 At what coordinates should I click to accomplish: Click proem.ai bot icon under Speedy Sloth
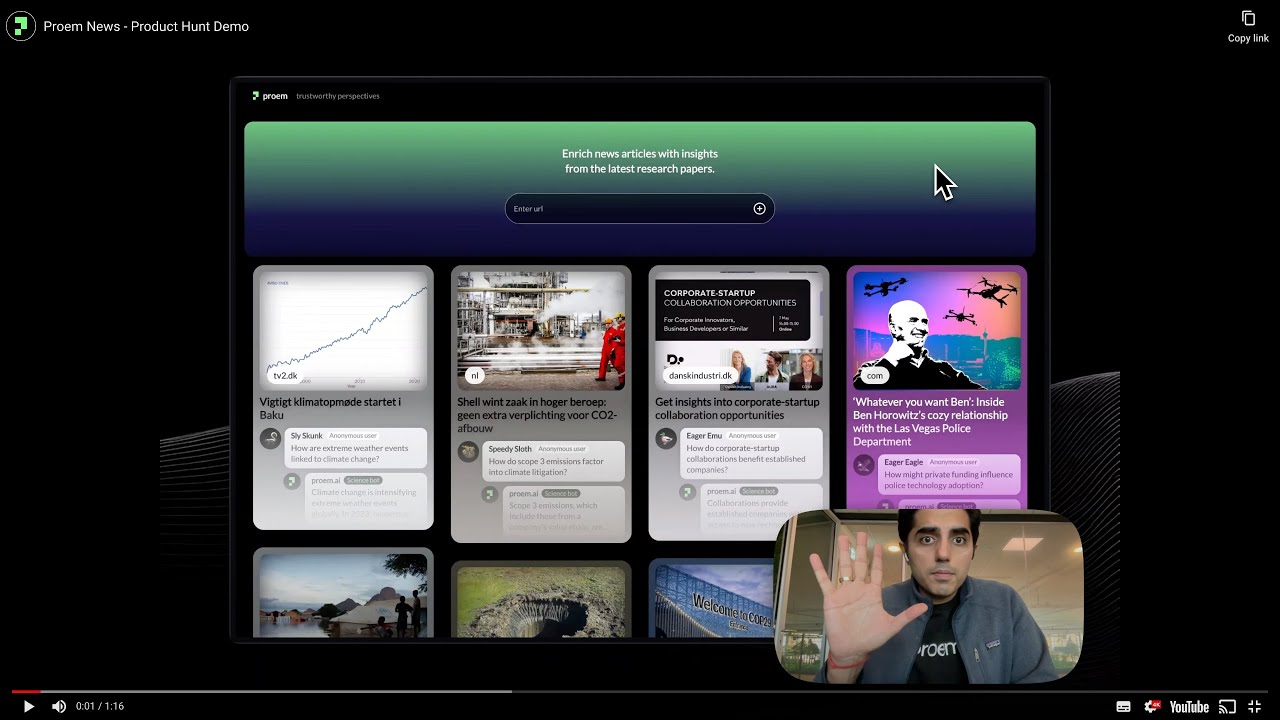[x=490, y=494]
